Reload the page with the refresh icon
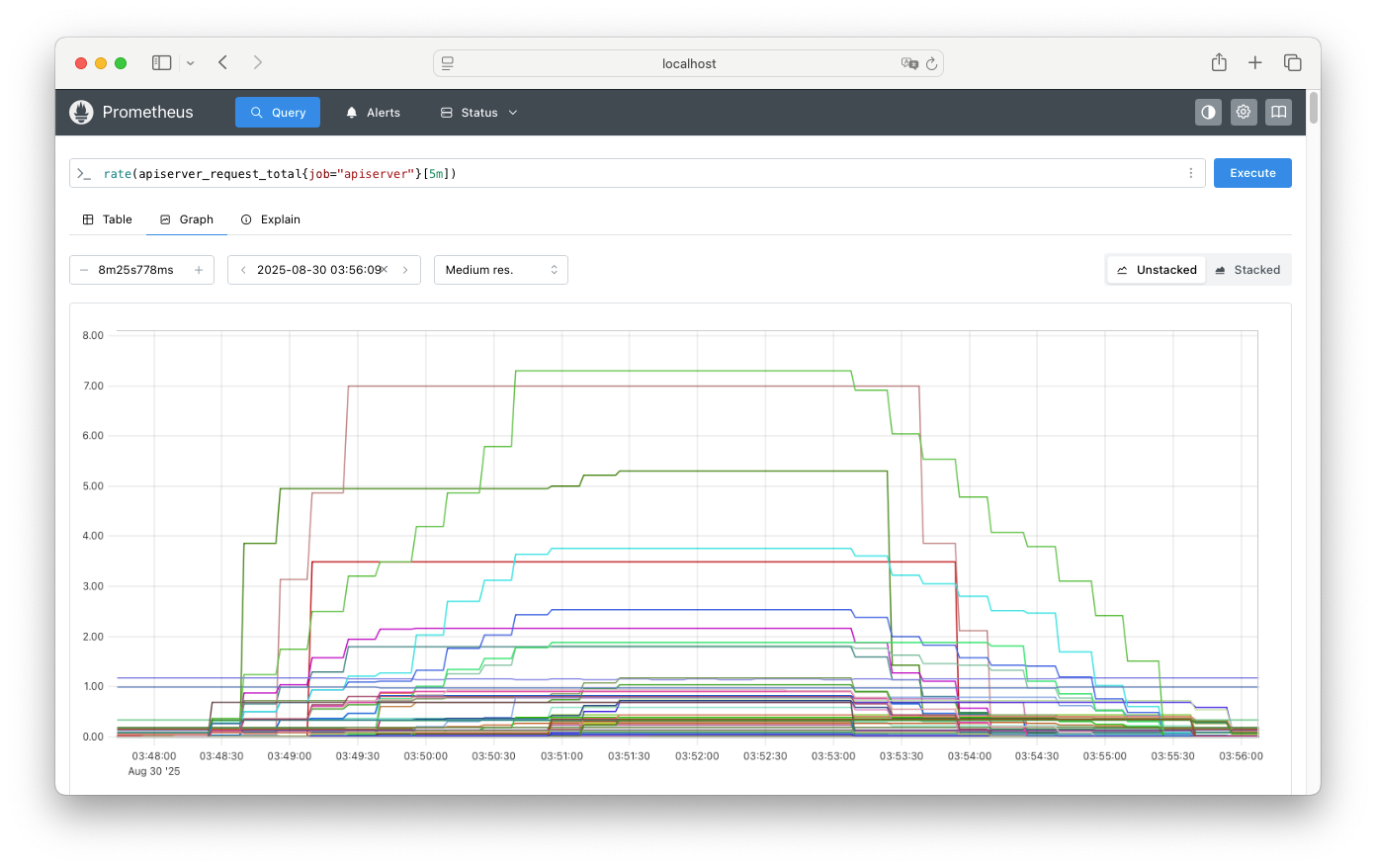This screenshot has height=868, width=1376. click(x=931, y=63)
